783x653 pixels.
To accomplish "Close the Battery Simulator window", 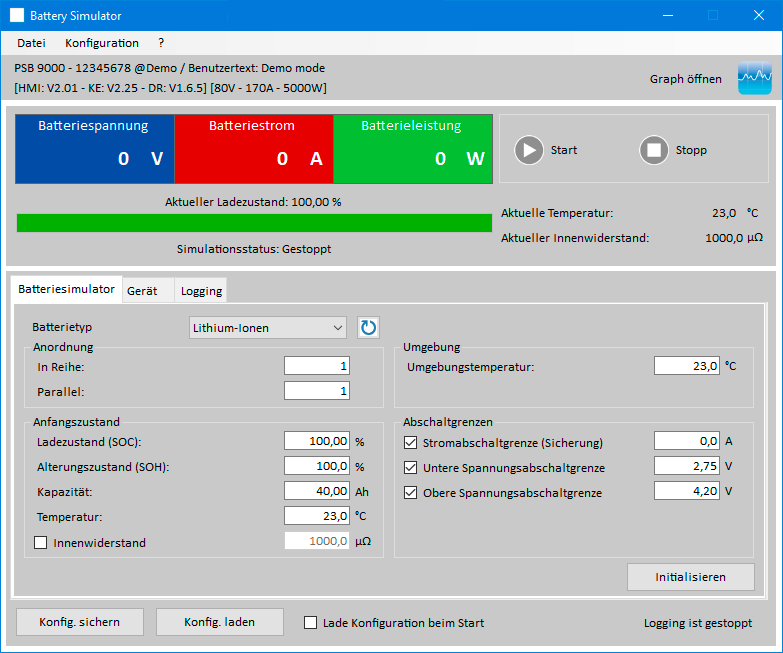I will (x=757, y=16).
